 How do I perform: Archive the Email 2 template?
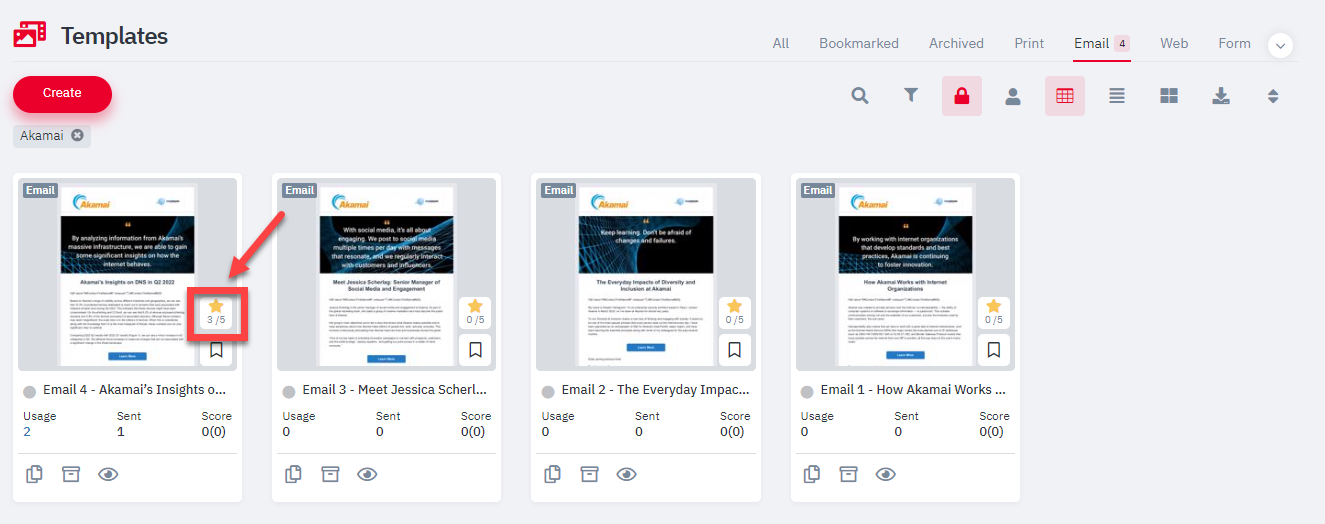tap(589, 474)
